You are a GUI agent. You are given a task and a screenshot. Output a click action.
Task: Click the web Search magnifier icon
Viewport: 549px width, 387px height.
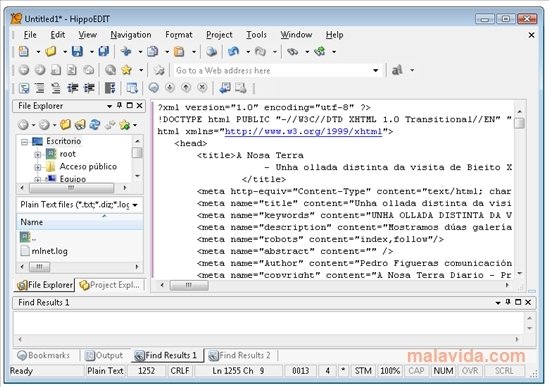coord(110,70)
